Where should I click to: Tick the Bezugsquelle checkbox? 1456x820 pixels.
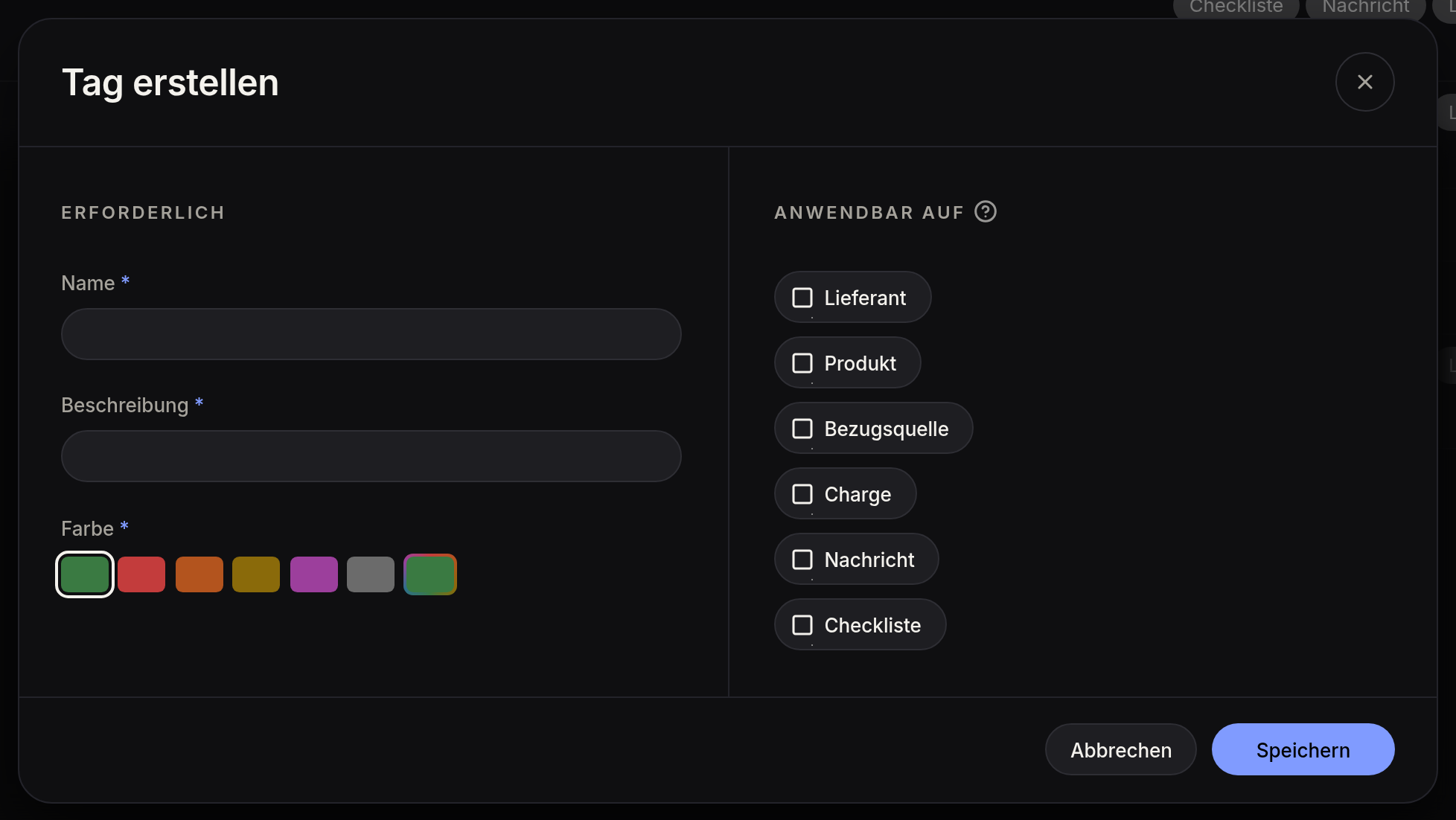[x=802, y=429]
